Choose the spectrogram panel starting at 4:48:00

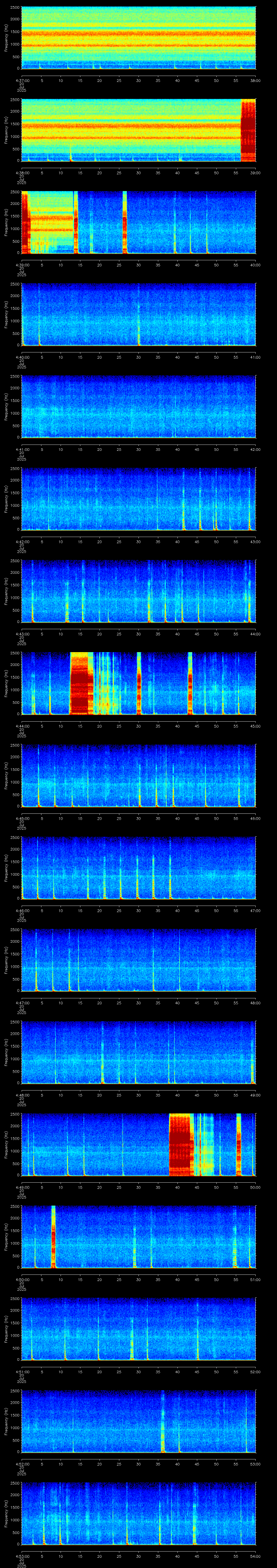[x=139, y=1052]
